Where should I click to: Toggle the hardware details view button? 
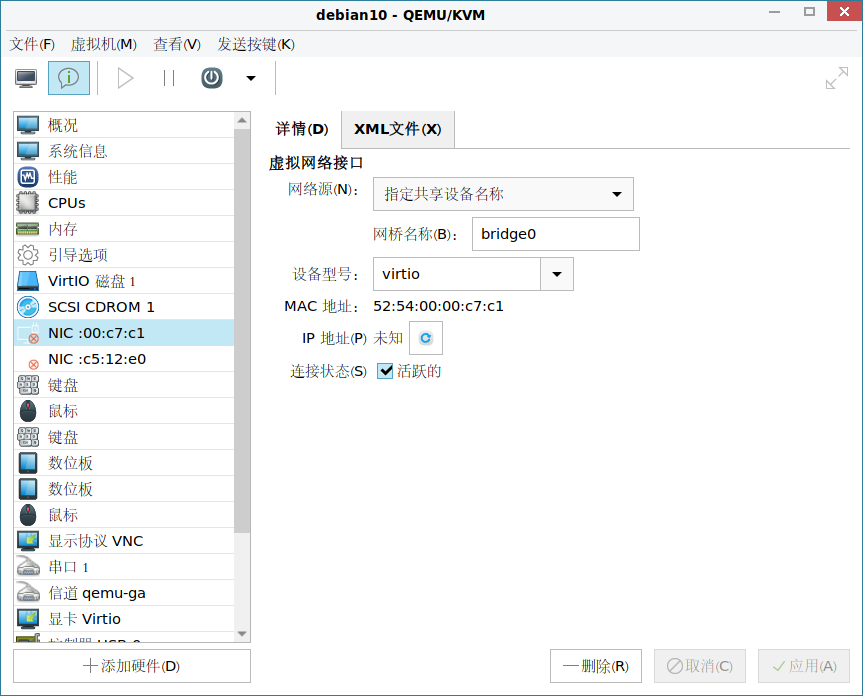69,78
